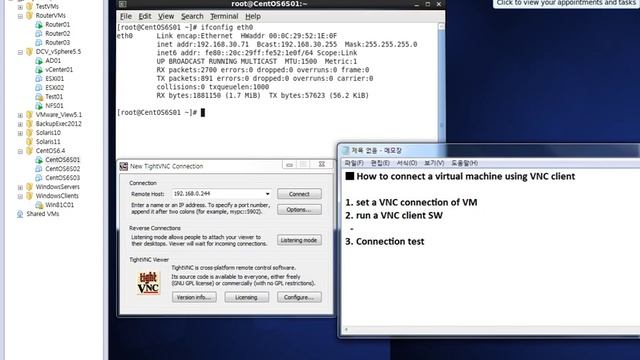The width and height of the screenshot is (640, 360).
Task: Click the Router02 VM icon
Action: coord(39,33)
